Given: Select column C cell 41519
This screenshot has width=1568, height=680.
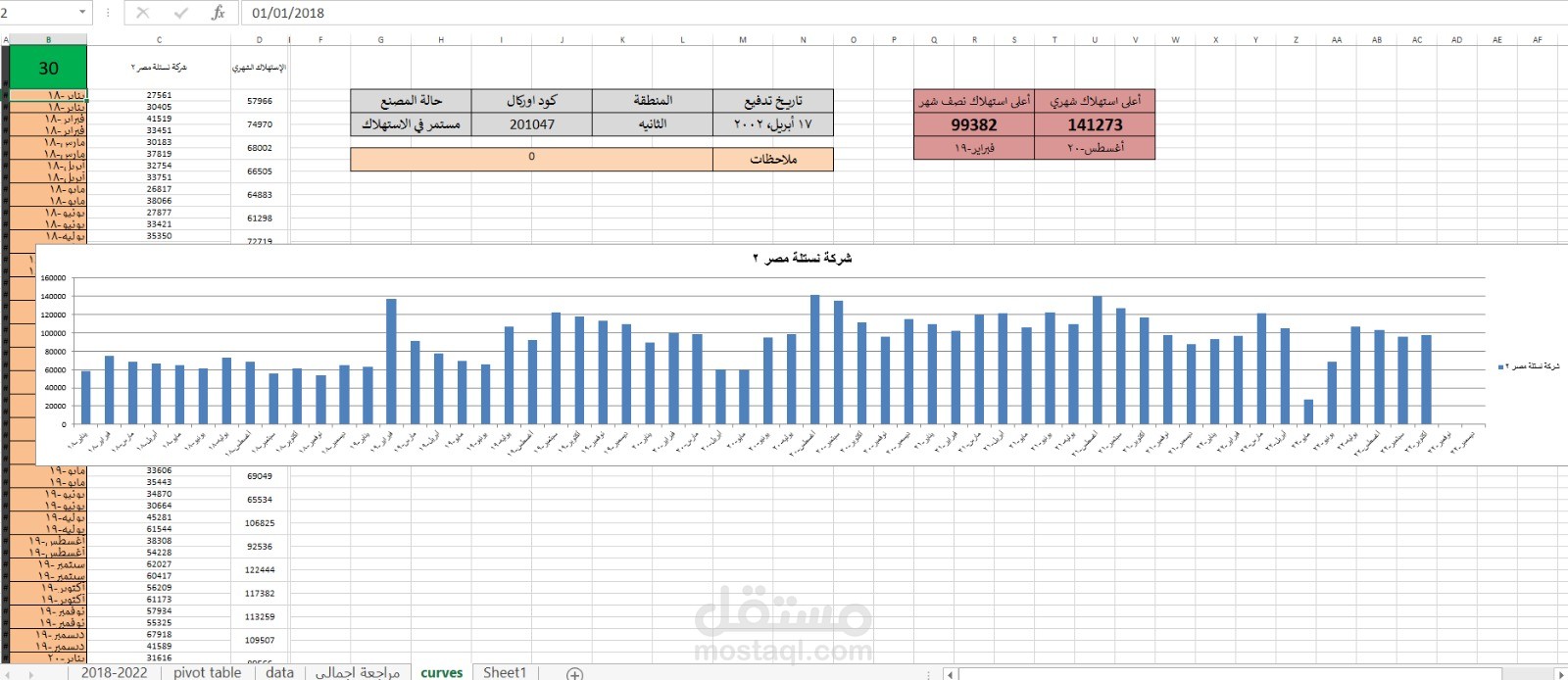Looking at the screenshot, I should [x=159, y=119].
